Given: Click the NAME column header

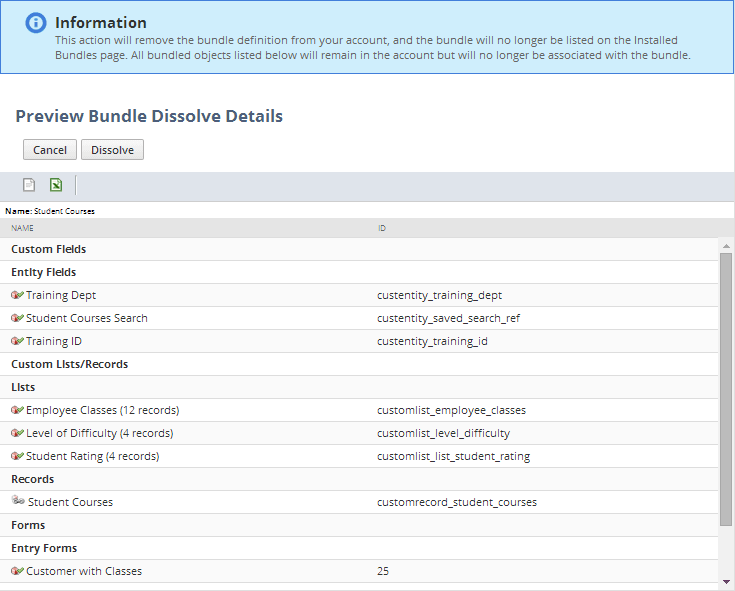Looking at the screenshot, I should tap(22, 228).
